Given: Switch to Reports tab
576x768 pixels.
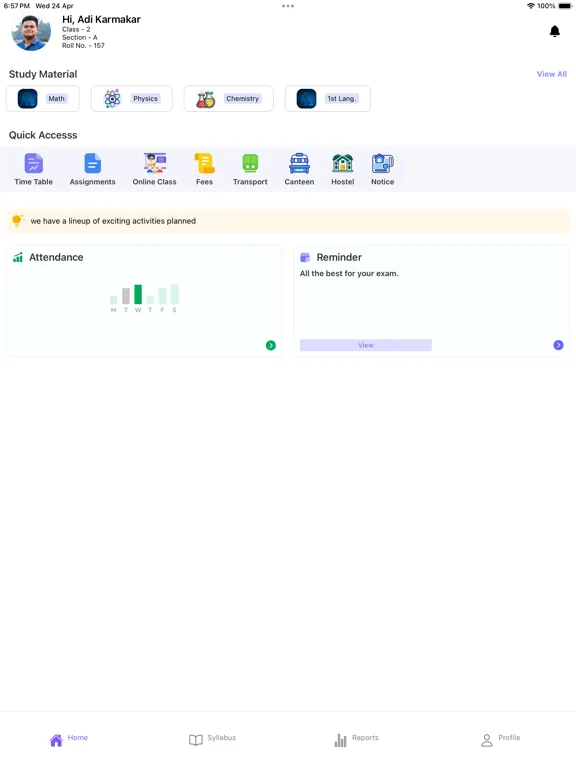Looking at the screenshot, I should coord(356,739).
